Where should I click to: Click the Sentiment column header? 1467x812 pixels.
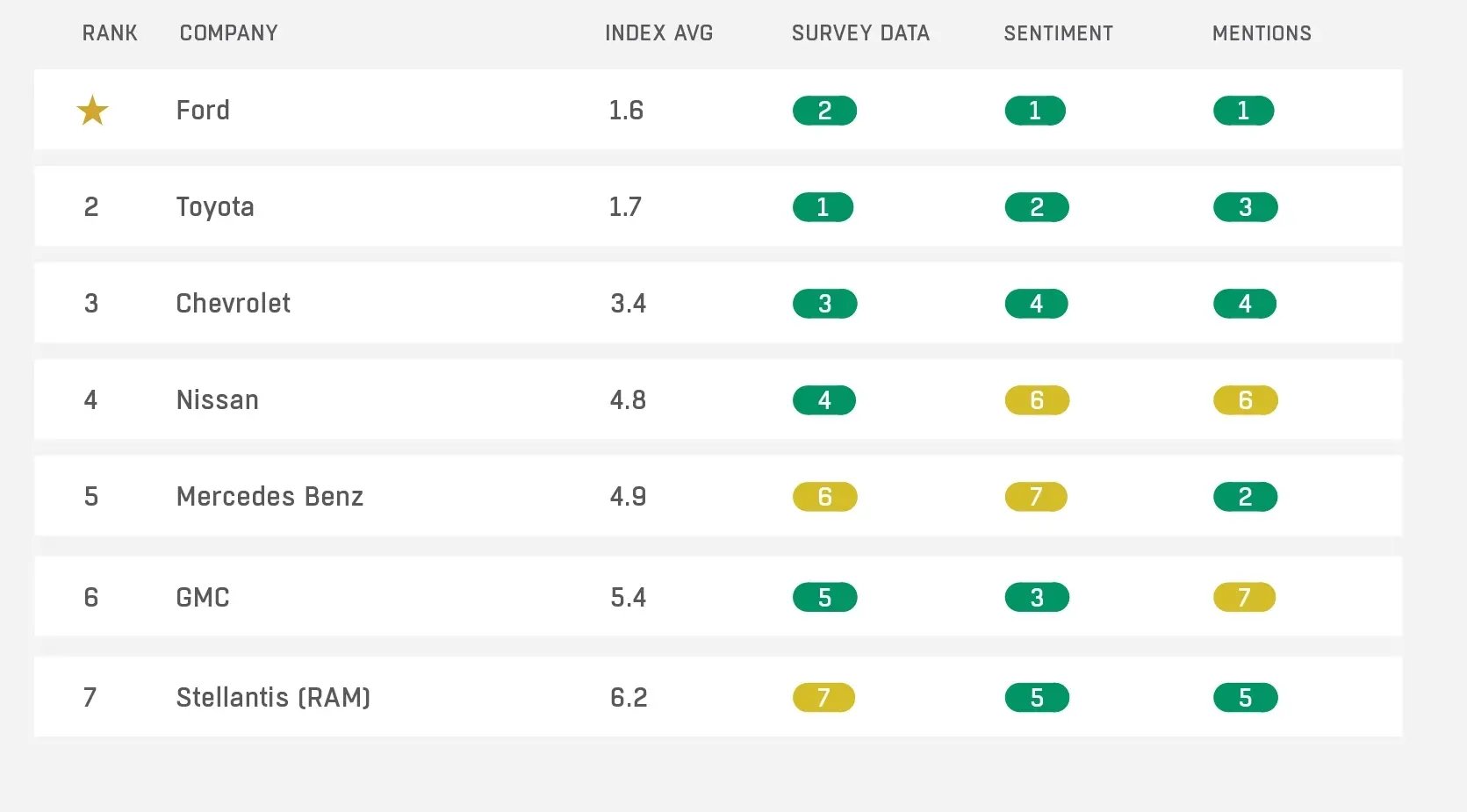coord(1058,33)
